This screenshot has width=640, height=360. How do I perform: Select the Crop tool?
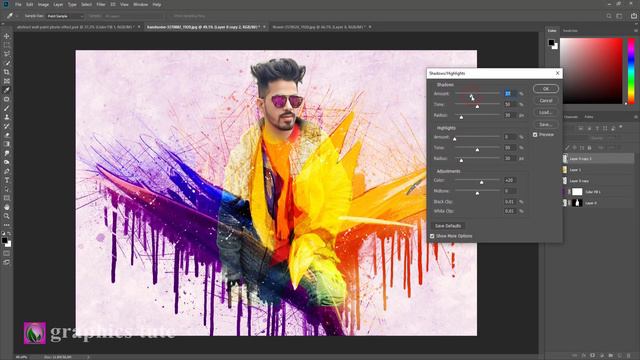(x=7, y=72)
